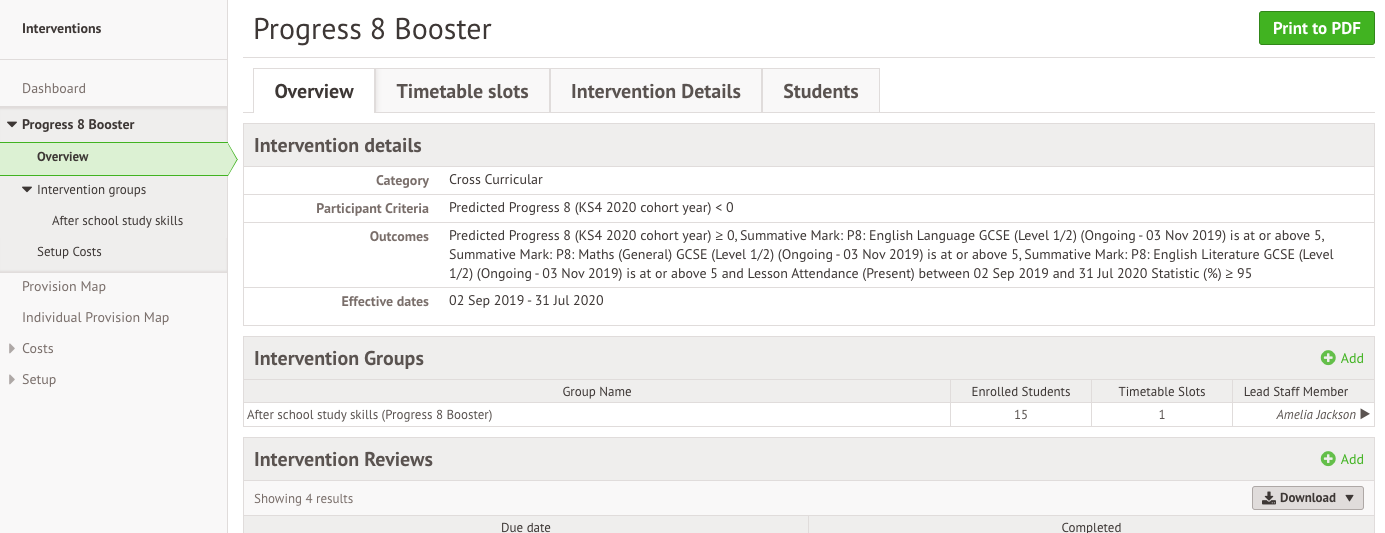
Task: Click the Print to PDF button
Action: (1316, 28)
